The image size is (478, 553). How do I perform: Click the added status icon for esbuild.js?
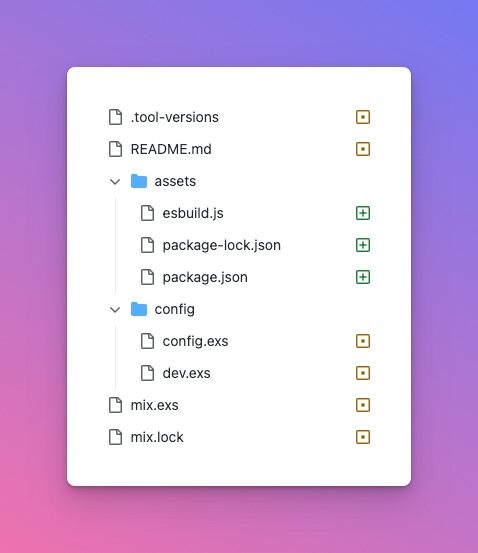point(363,213)
